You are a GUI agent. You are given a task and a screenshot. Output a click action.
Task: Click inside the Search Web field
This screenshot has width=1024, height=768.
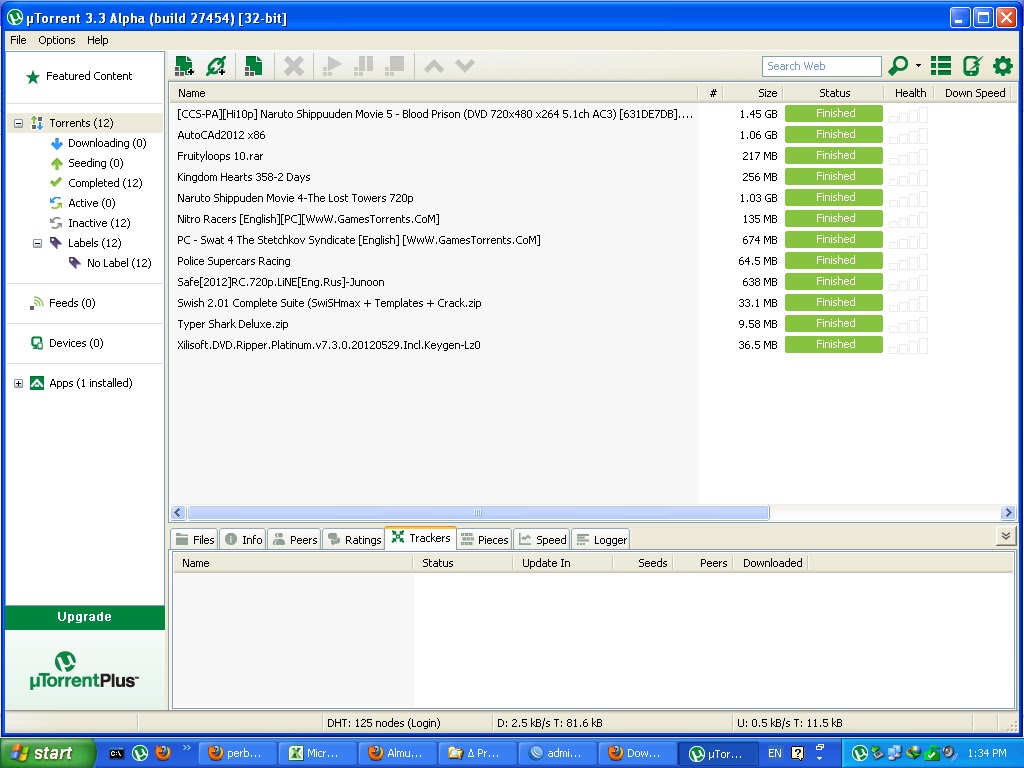coord(821,66)
